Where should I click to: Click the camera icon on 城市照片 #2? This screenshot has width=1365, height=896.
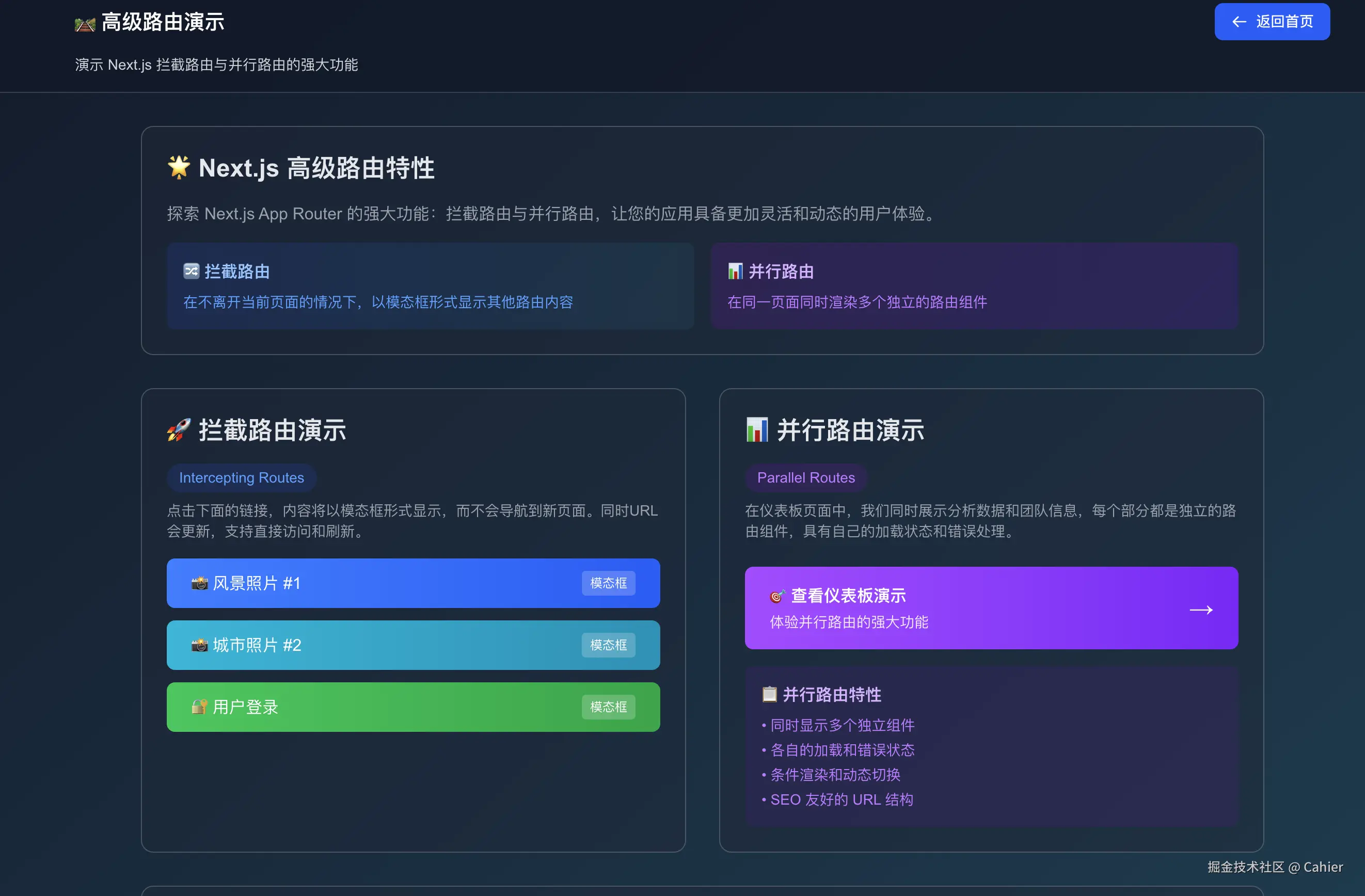click(199, 645)
